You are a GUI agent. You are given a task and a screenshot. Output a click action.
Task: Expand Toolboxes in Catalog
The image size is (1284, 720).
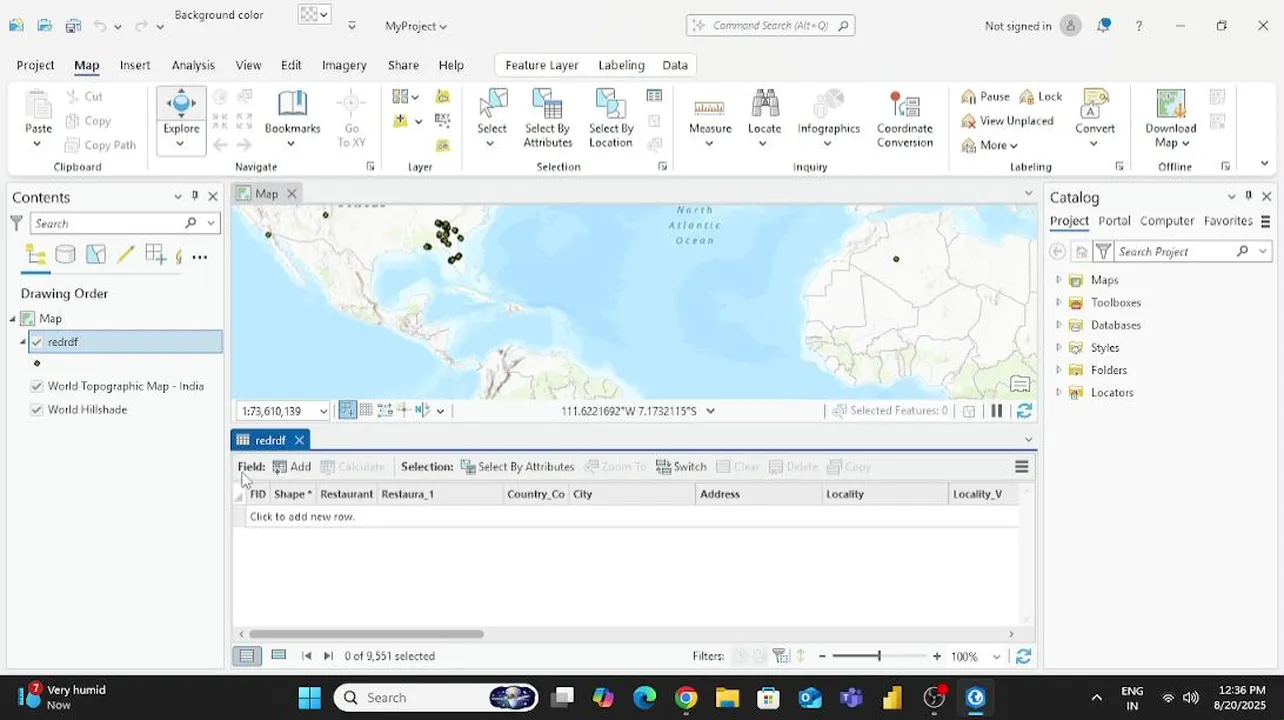[1058, 303]
